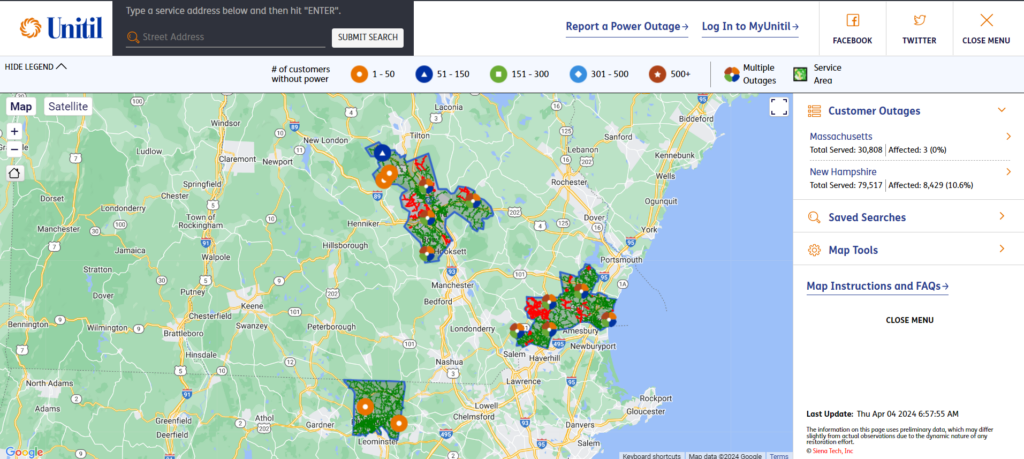Open the Twitter icon link

click(x=919, y=20)
